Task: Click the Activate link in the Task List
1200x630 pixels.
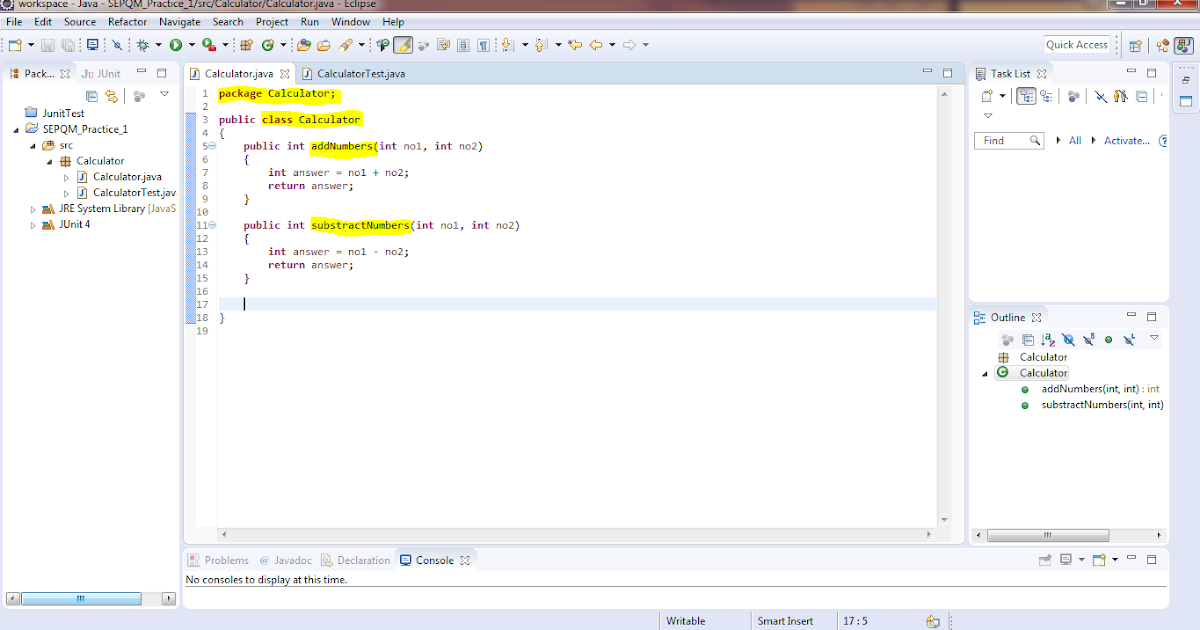Action: click(1128, 140)
